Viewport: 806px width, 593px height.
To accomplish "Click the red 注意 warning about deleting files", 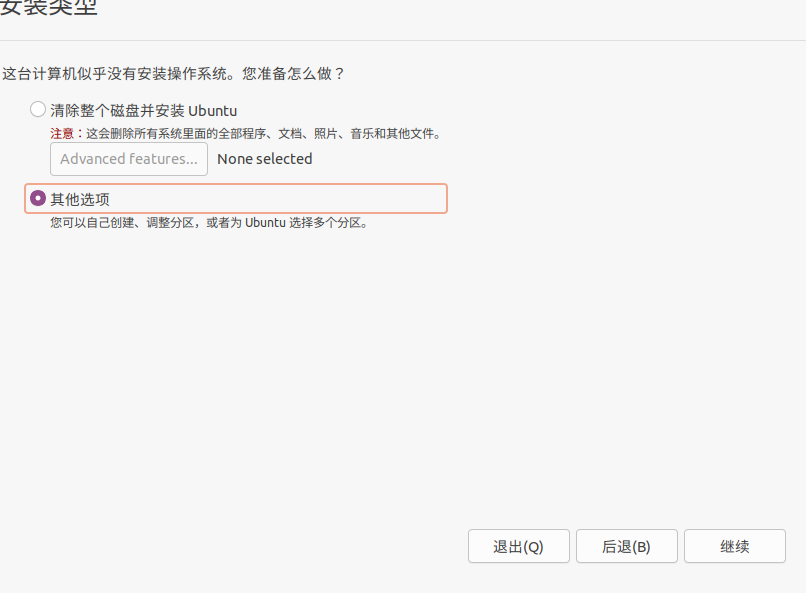I will click(246, 134).
